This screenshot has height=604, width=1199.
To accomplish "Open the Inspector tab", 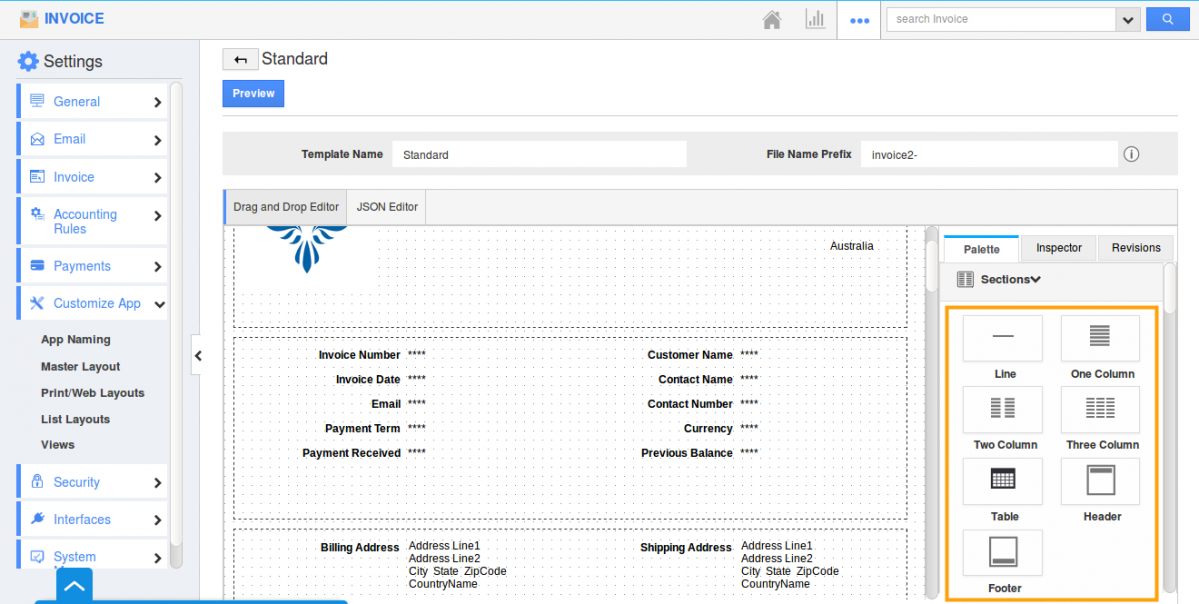I will 1058,248.
